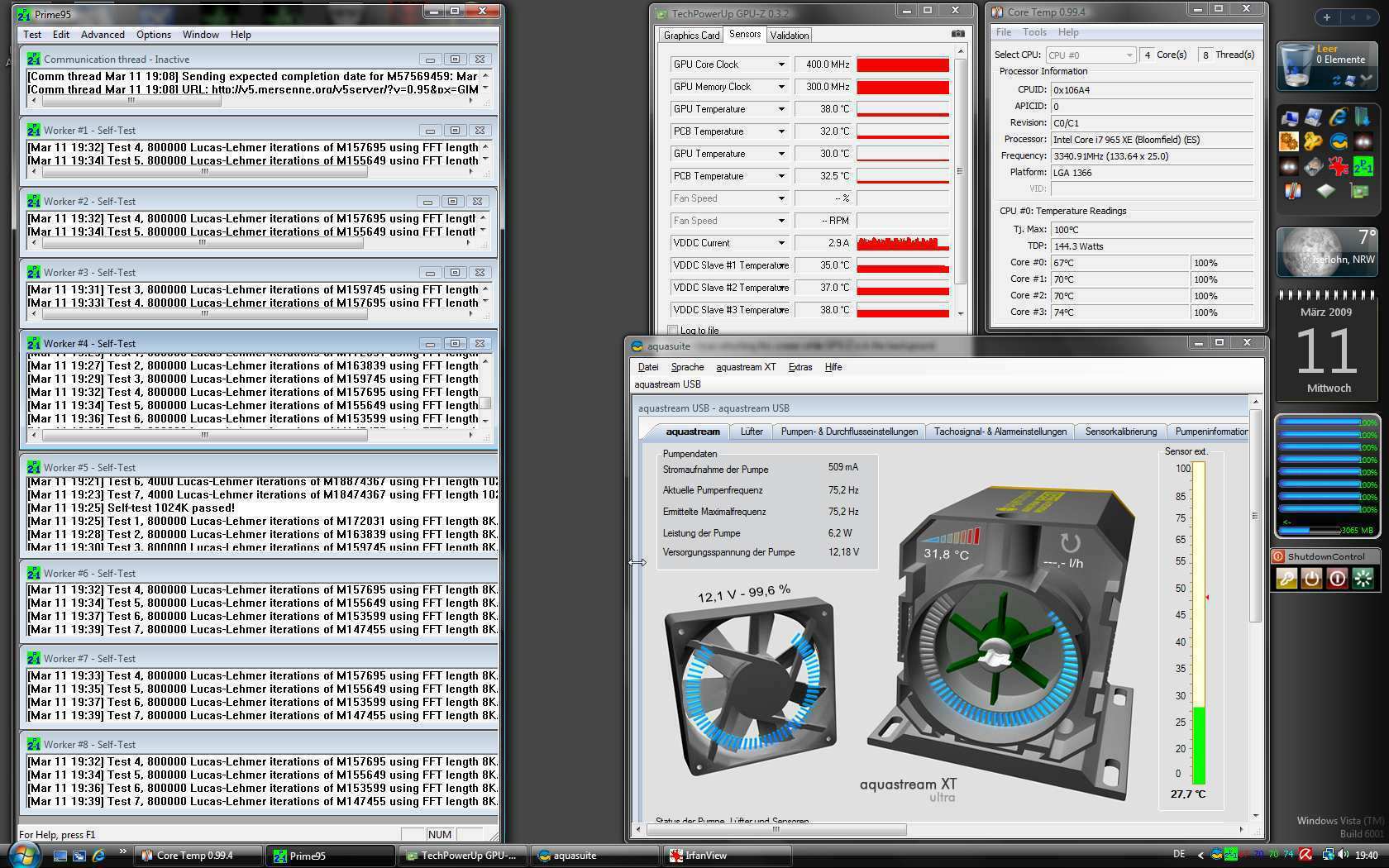
Task: Click the Core Temp title bar thermometer icon
Action: coord(997,12)
